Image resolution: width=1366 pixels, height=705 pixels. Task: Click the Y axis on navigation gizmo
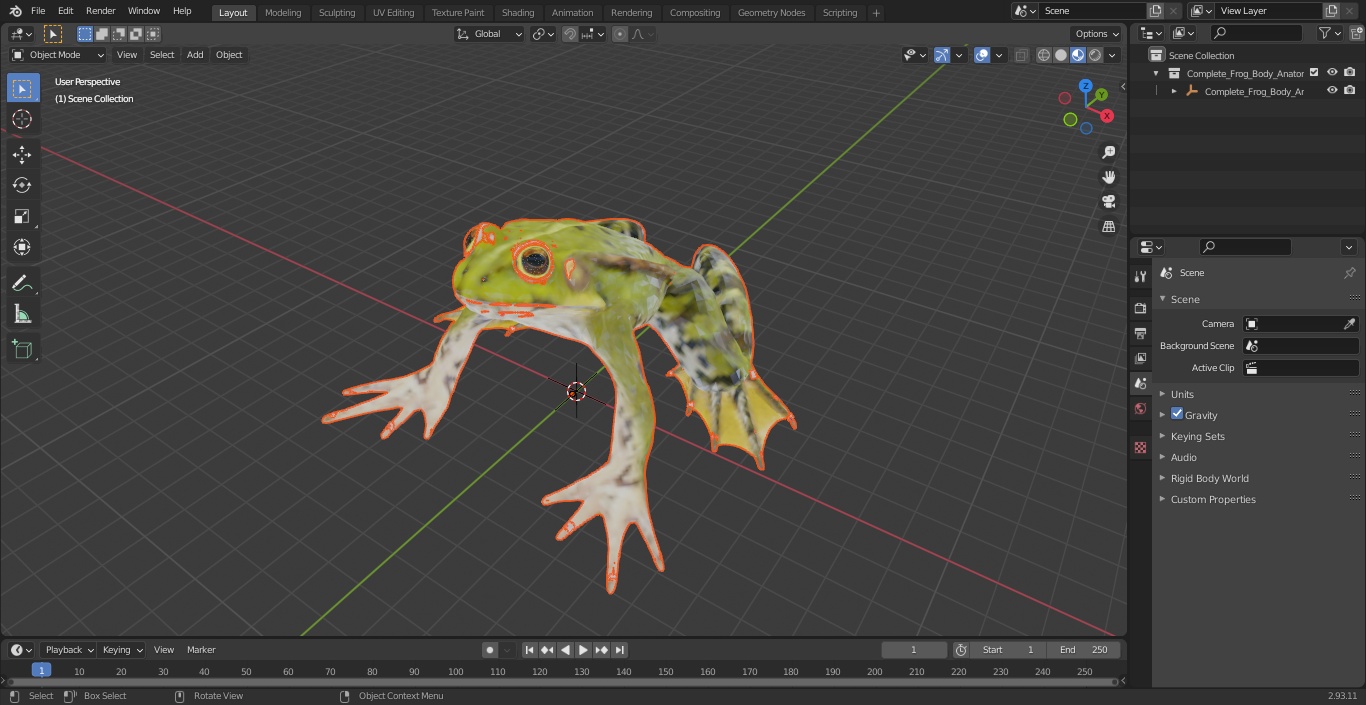point(1101,94)
